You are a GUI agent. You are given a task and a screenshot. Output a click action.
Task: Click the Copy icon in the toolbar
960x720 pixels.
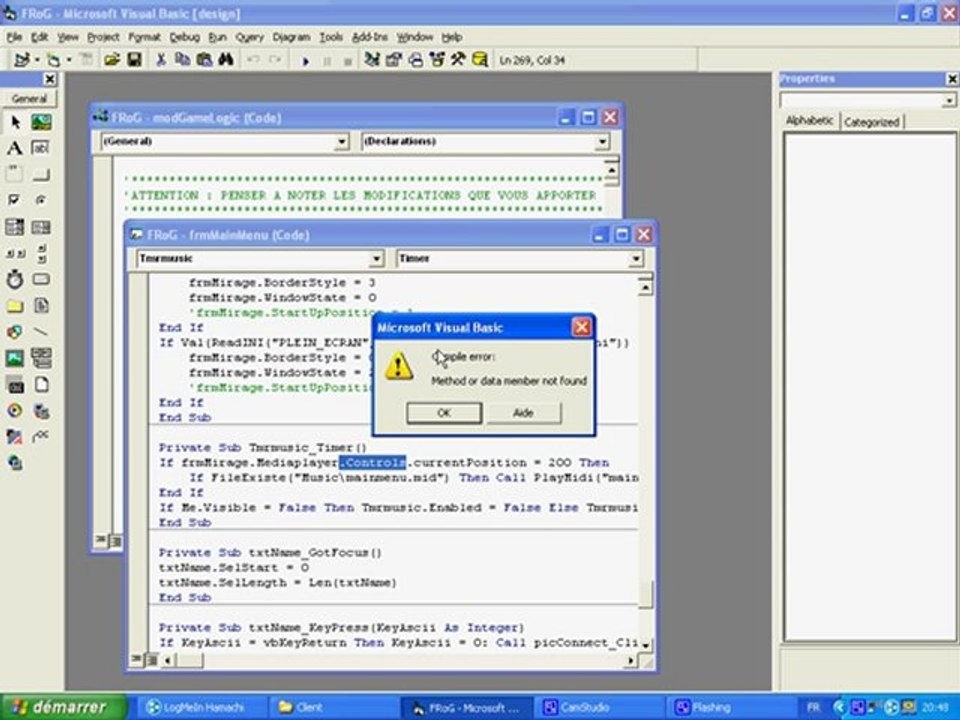tap(182, 59)
